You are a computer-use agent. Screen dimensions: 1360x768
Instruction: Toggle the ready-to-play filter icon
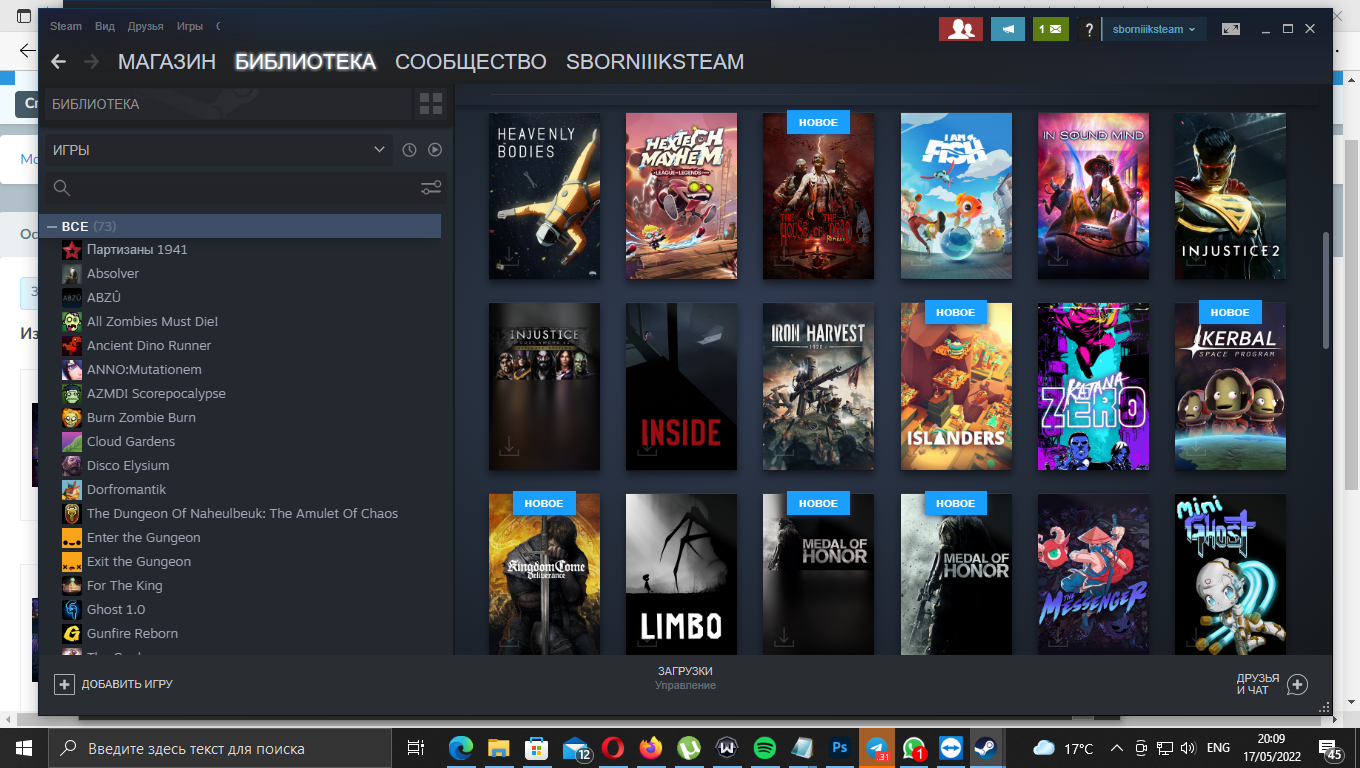[x=435, y=150]
